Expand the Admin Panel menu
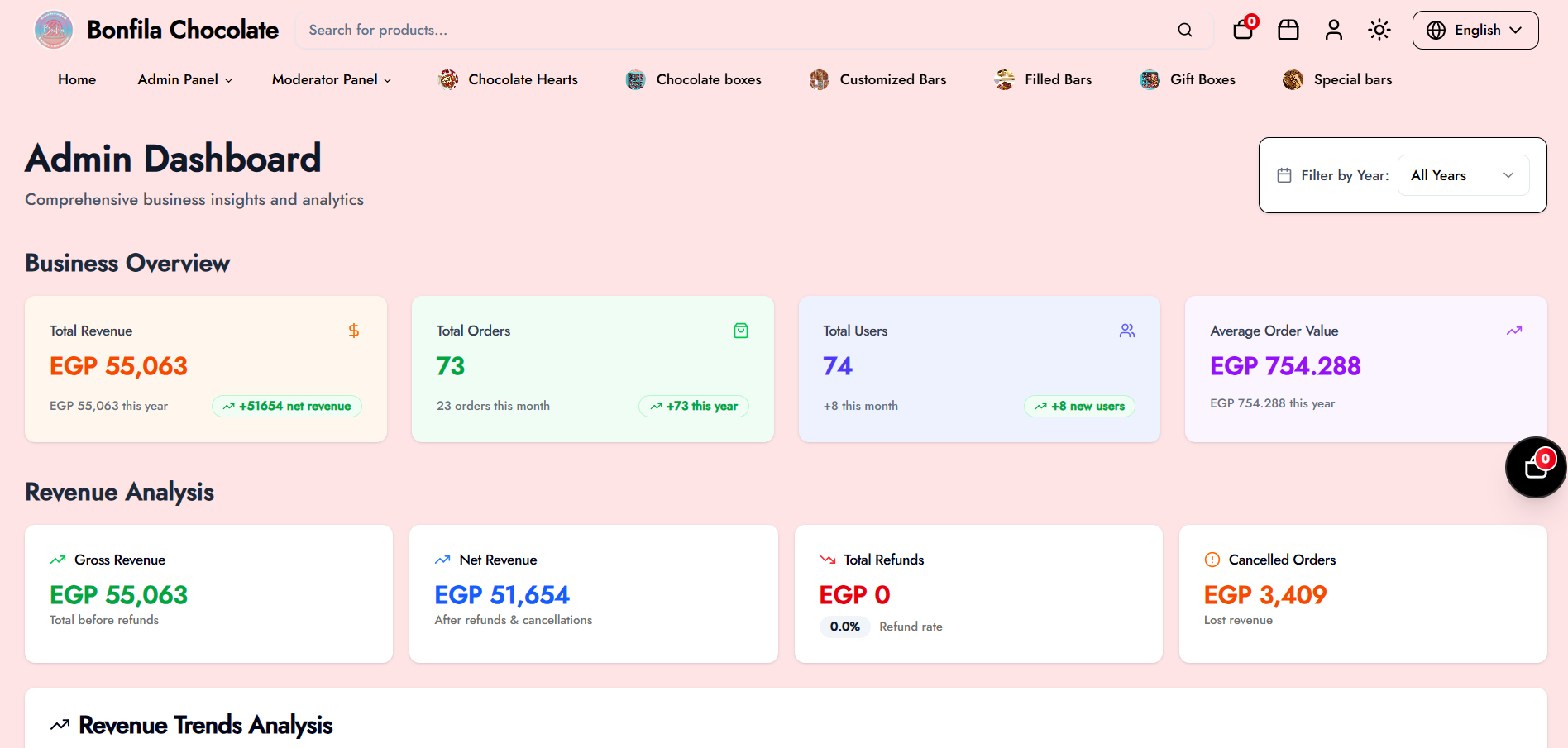 (185, 79)
